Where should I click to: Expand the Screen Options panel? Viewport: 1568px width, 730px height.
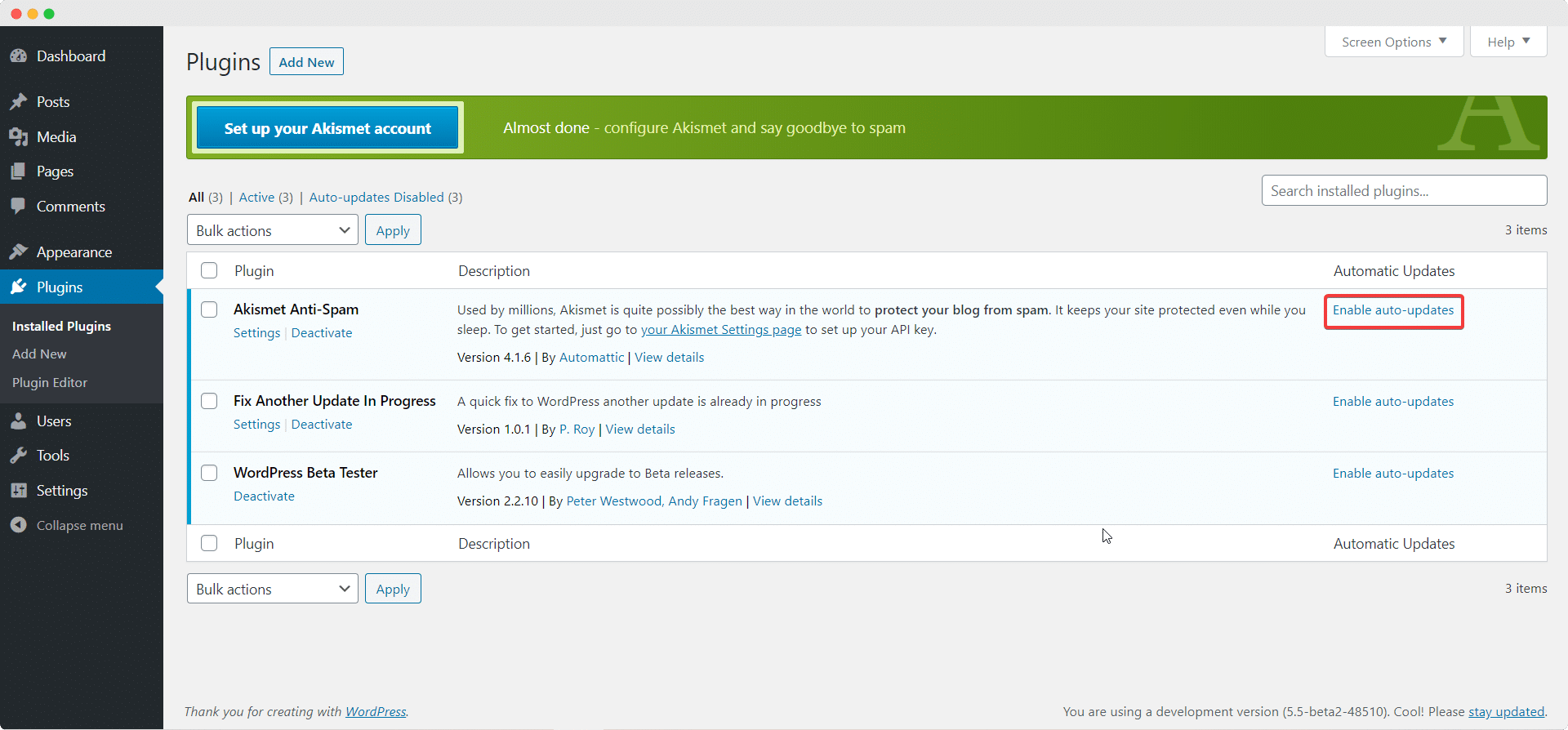(1394, 42)
